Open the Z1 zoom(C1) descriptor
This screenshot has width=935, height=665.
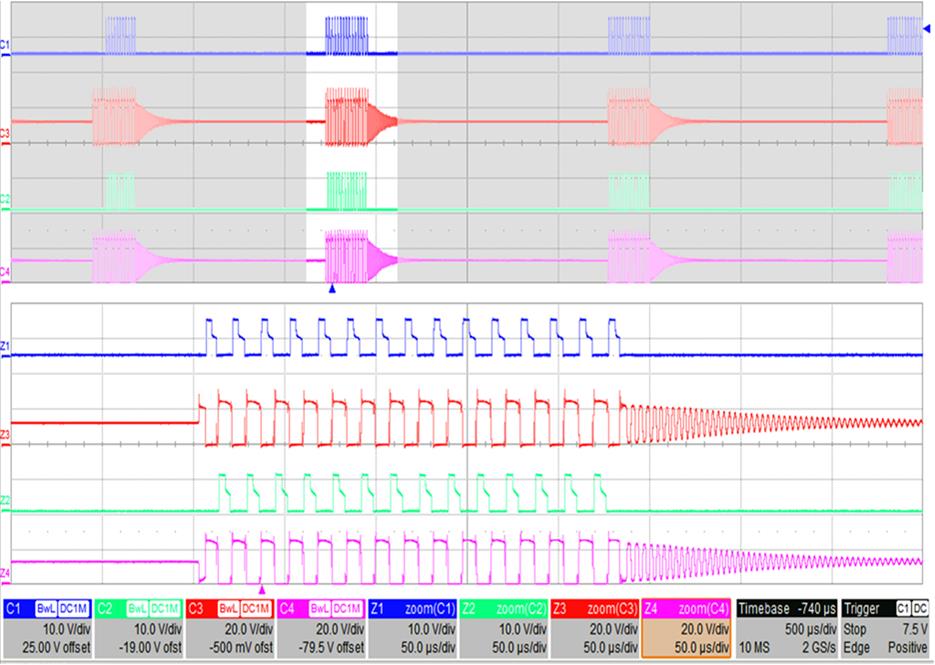click(412, 628)
